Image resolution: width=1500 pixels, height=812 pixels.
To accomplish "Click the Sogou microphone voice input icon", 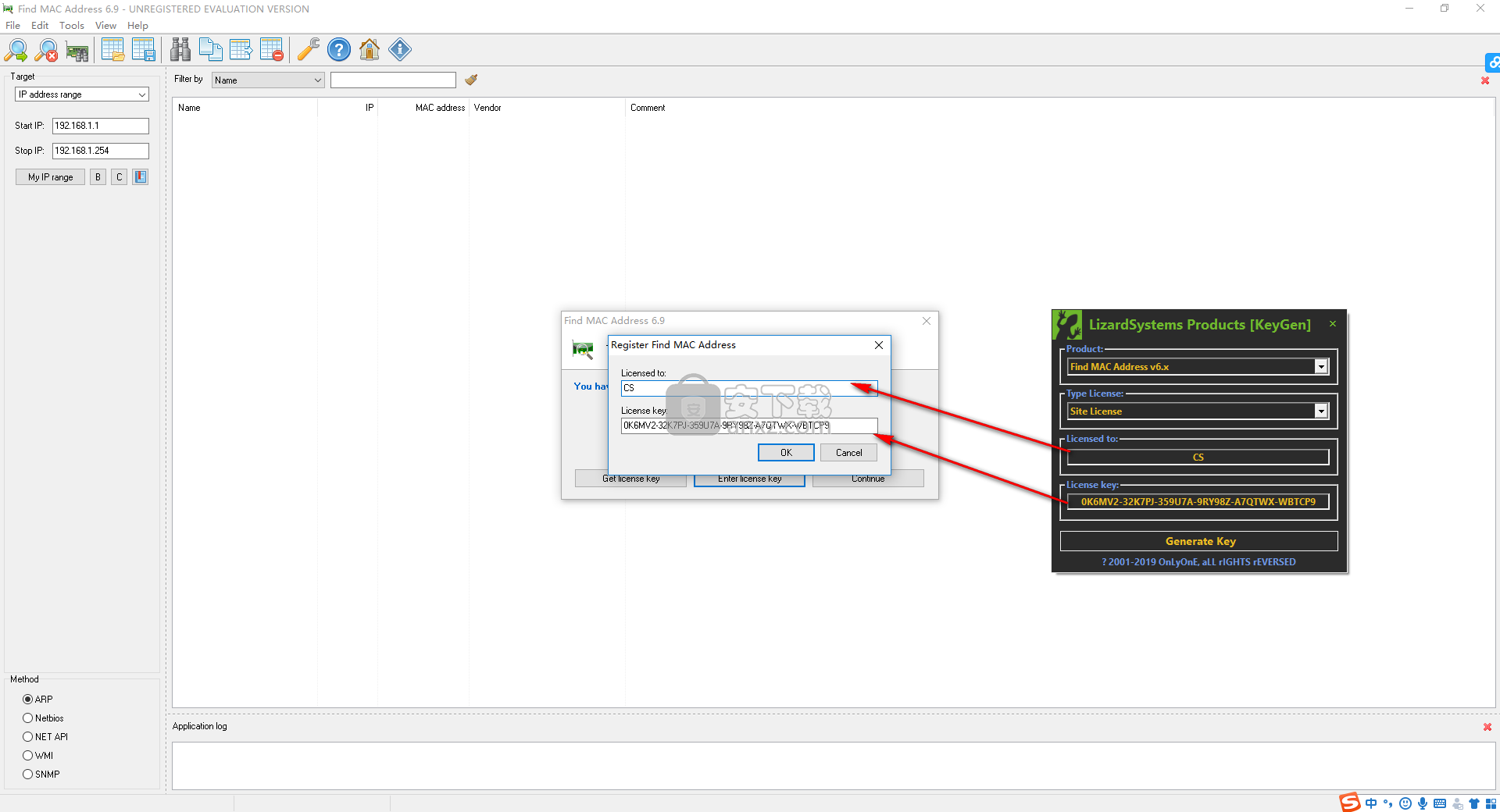I will coord(1423,803).
